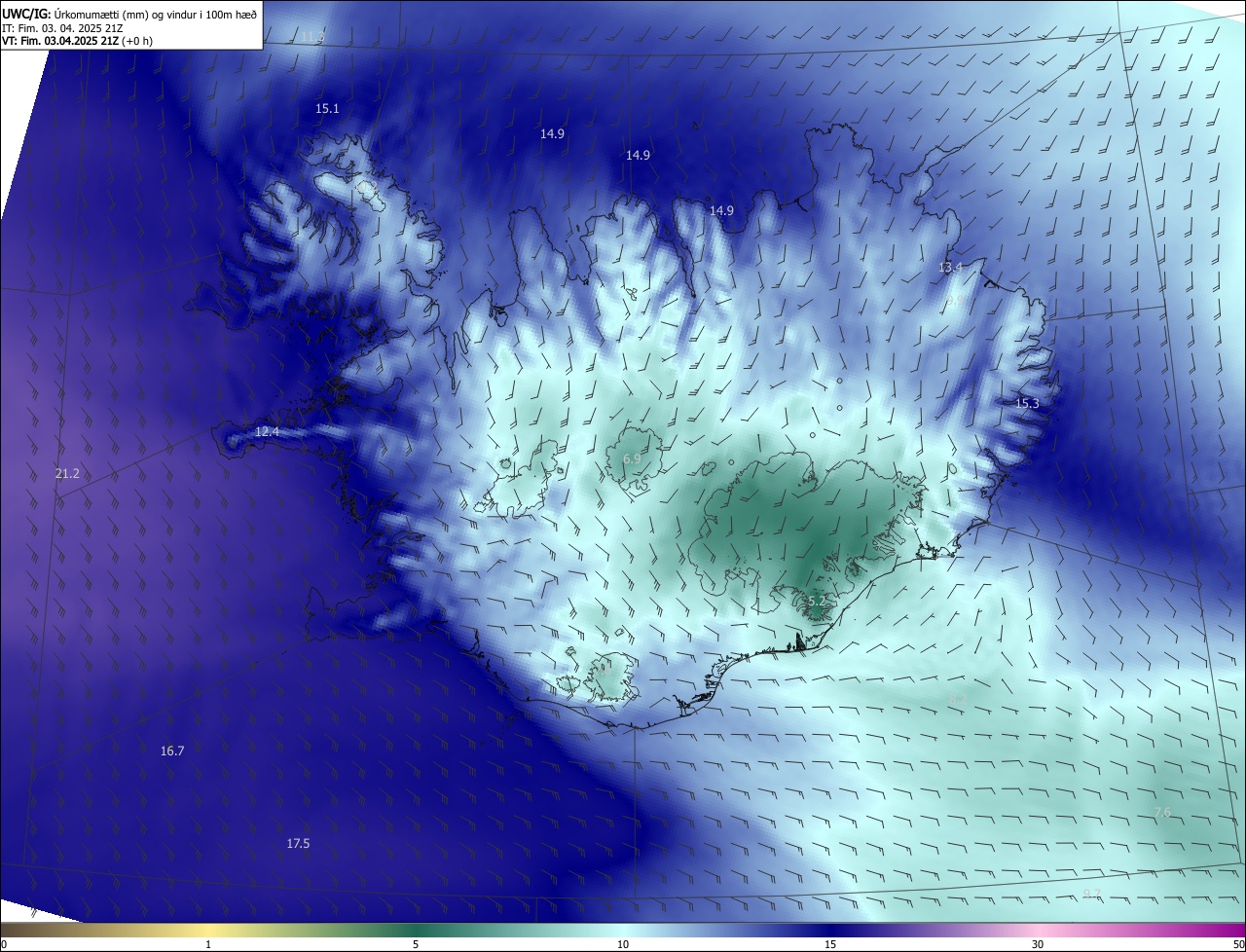This screenshot has height=952, width=1246.
Task: Click the 13.4 value near the northeast coast
Action: (x=950, y=268)
